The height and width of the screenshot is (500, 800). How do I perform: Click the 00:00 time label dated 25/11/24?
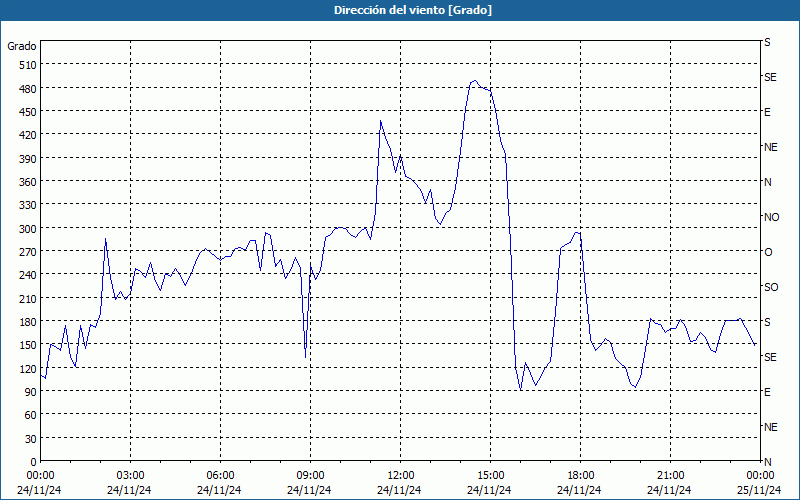click(x=760, y=476)
